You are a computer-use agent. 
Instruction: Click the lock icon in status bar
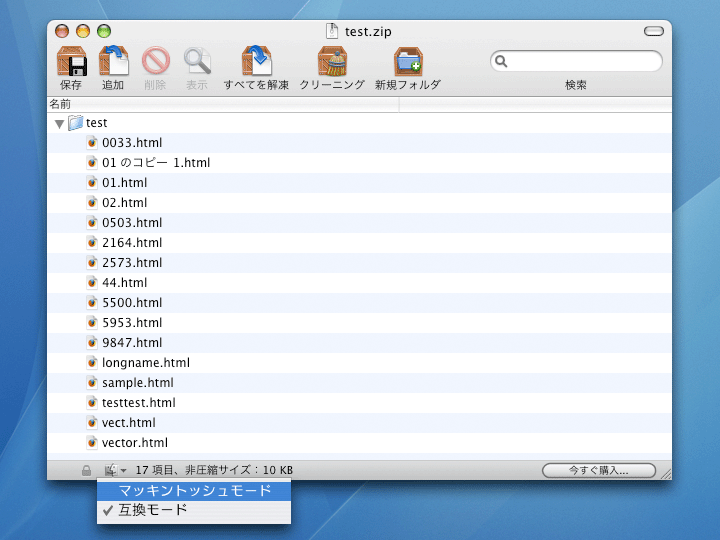[86, 470]
